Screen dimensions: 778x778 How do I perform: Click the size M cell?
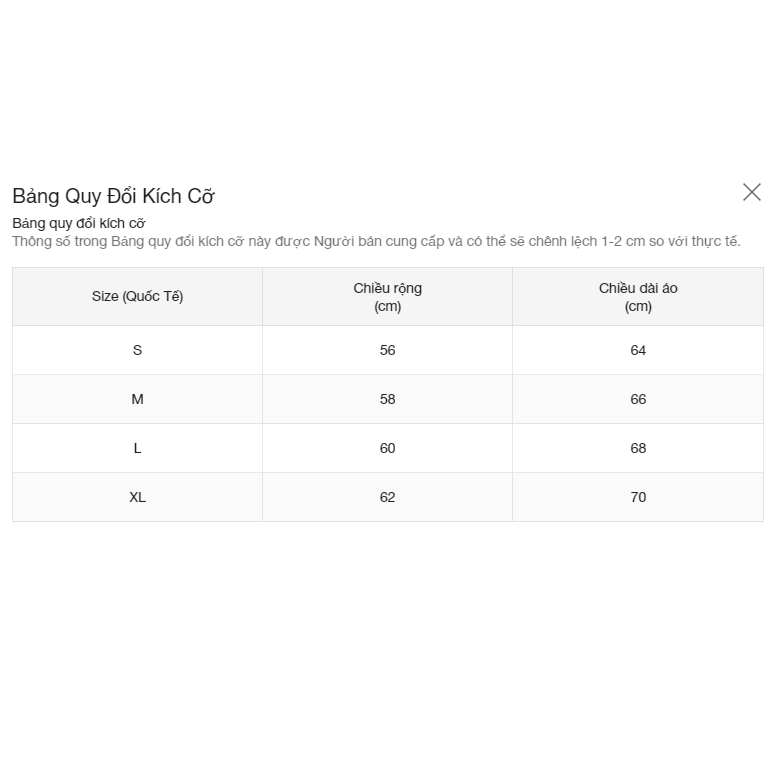[x=137, y=399]
